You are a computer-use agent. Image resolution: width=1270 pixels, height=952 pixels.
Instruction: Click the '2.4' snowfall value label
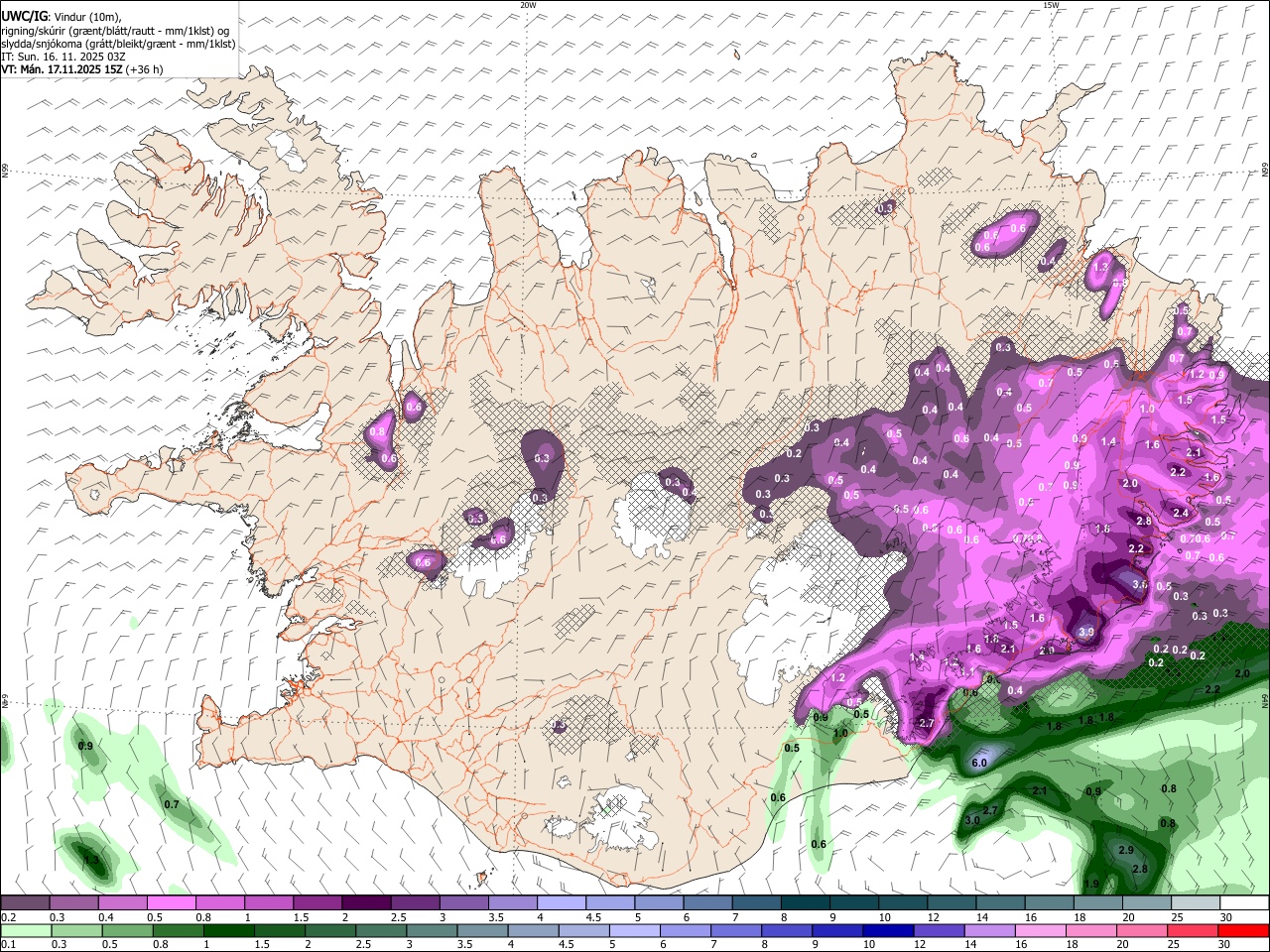[1181, 513]
